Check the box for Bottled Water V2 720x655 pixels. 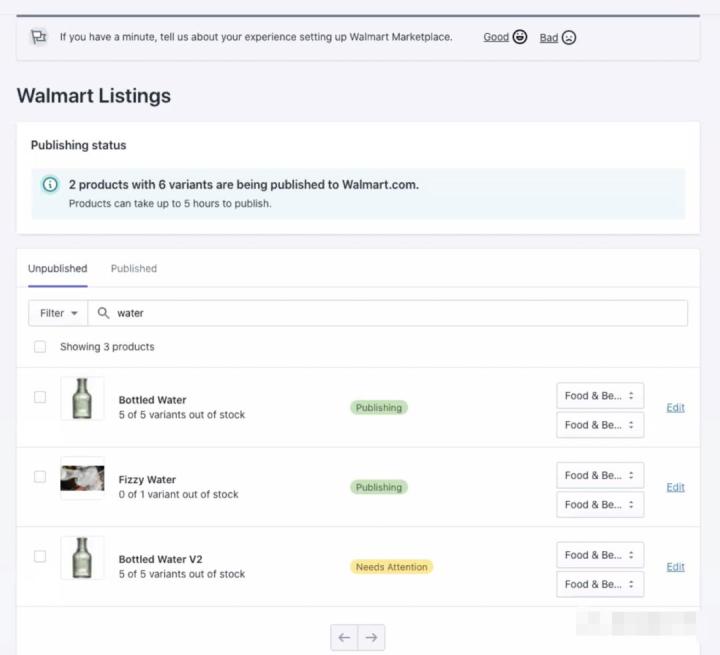click(x=40, y=556)
